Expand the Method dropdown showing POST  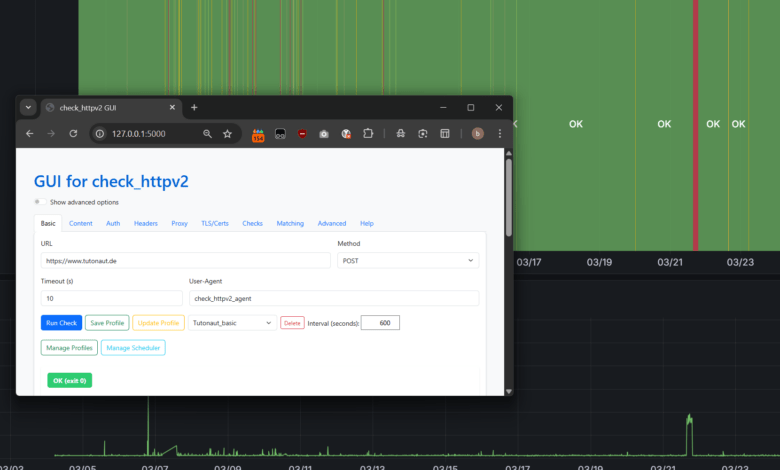(x=408, y=260)
